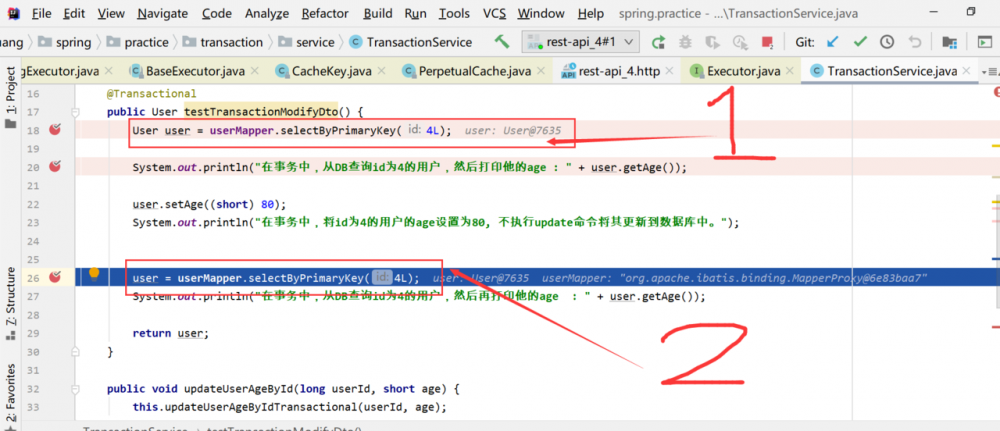Collapse the testTransactionModifyDto method at line 17

point(75,113)
